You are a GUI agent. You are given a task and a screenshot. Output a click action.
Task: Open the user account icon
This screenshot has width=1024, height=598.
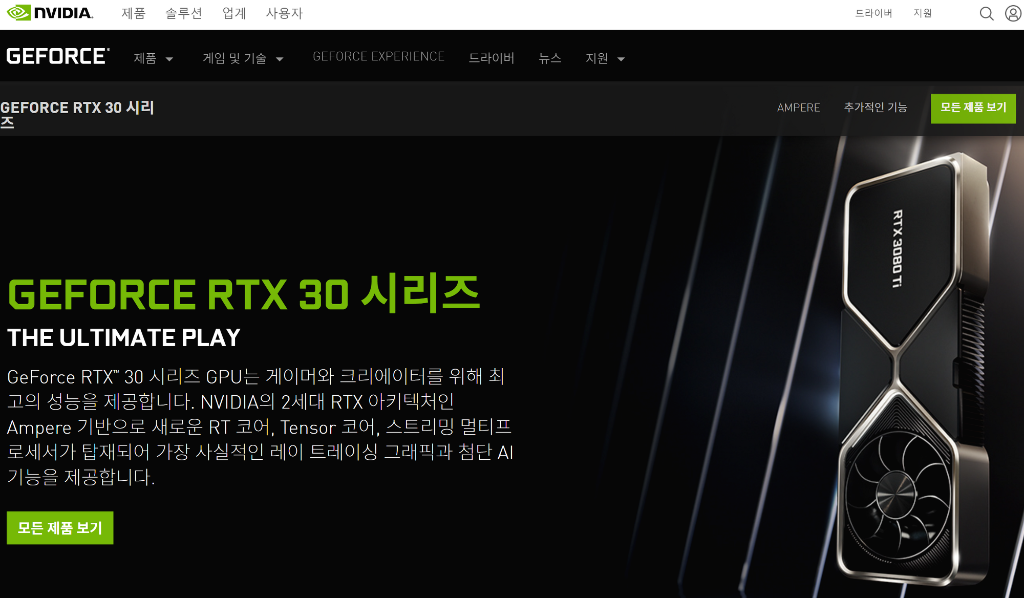[x=1013, y=13]
